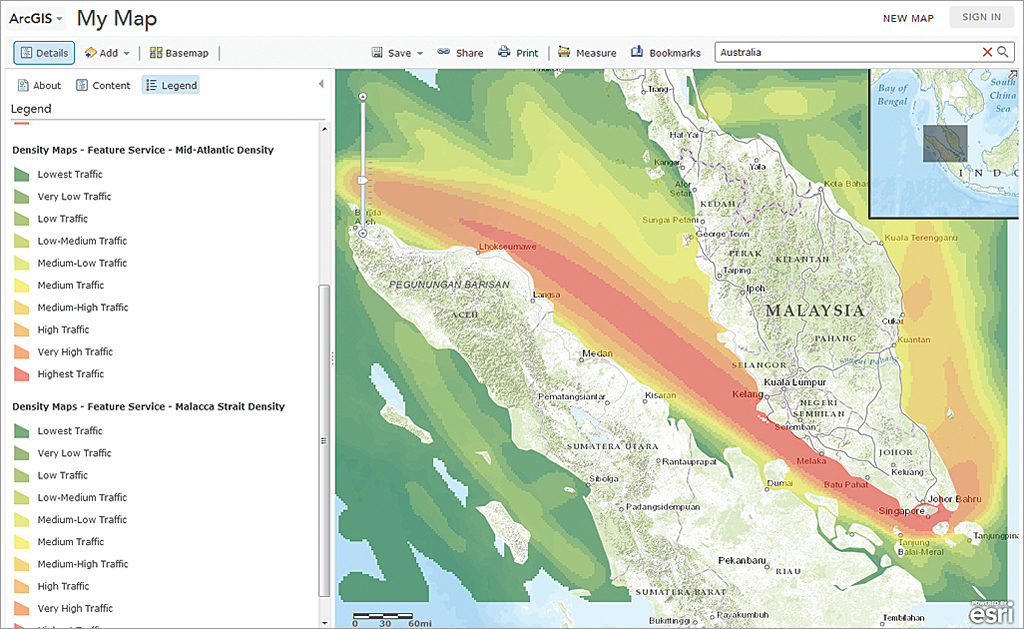Viewport: 1024px width, 629px height.
Task: Click Malacca Strait Very High Traffic swatch
Action: (x=22, y=609)
